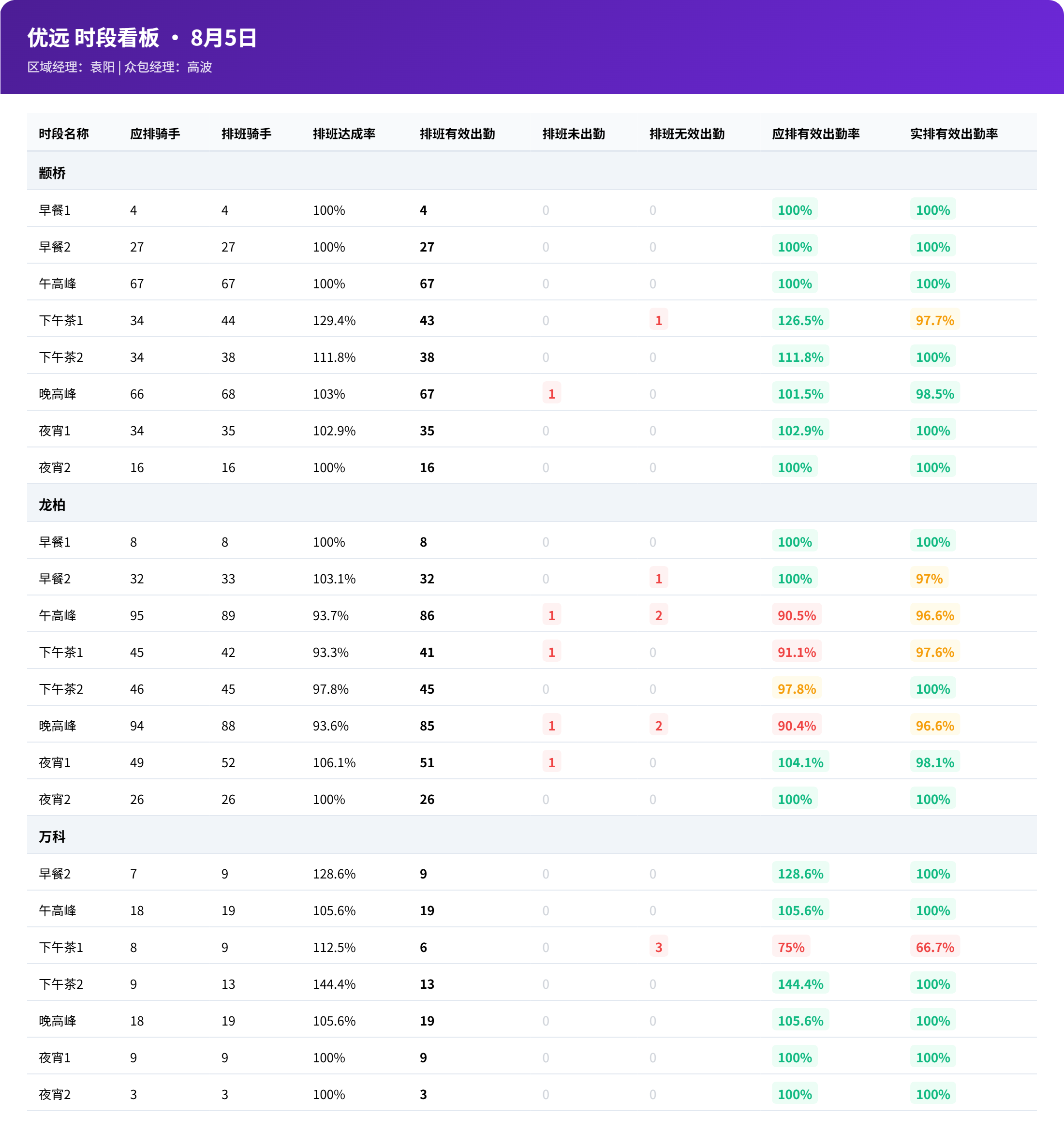This screenshot has width=1064, height=1131.
Task: Click the 52 scheduled riders cell
Action: point(229,762)
